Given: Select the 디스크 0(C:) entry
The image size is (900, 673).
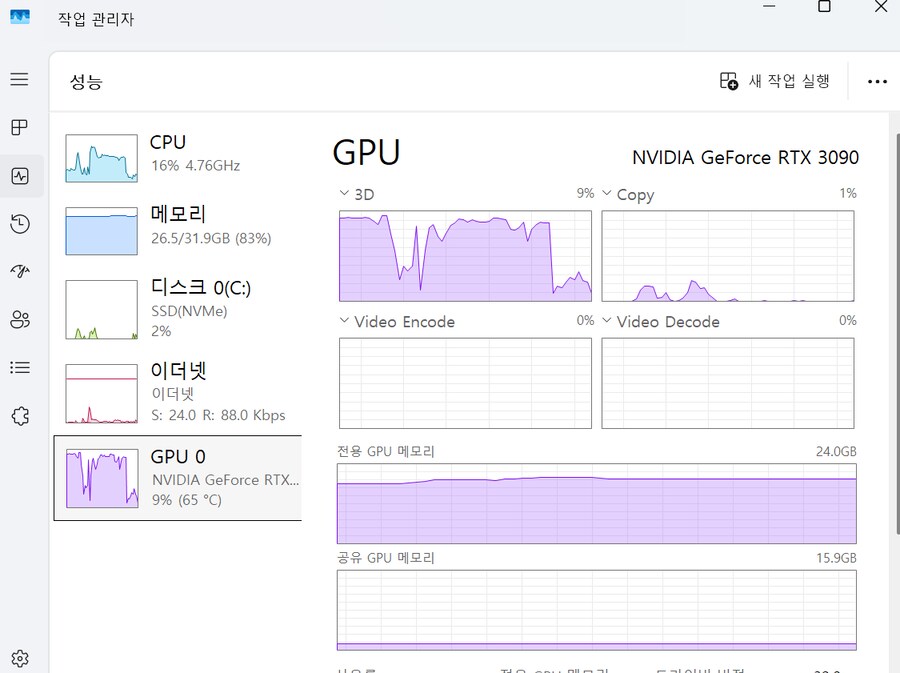Looking at the screenshot, I should pos(177,309).
